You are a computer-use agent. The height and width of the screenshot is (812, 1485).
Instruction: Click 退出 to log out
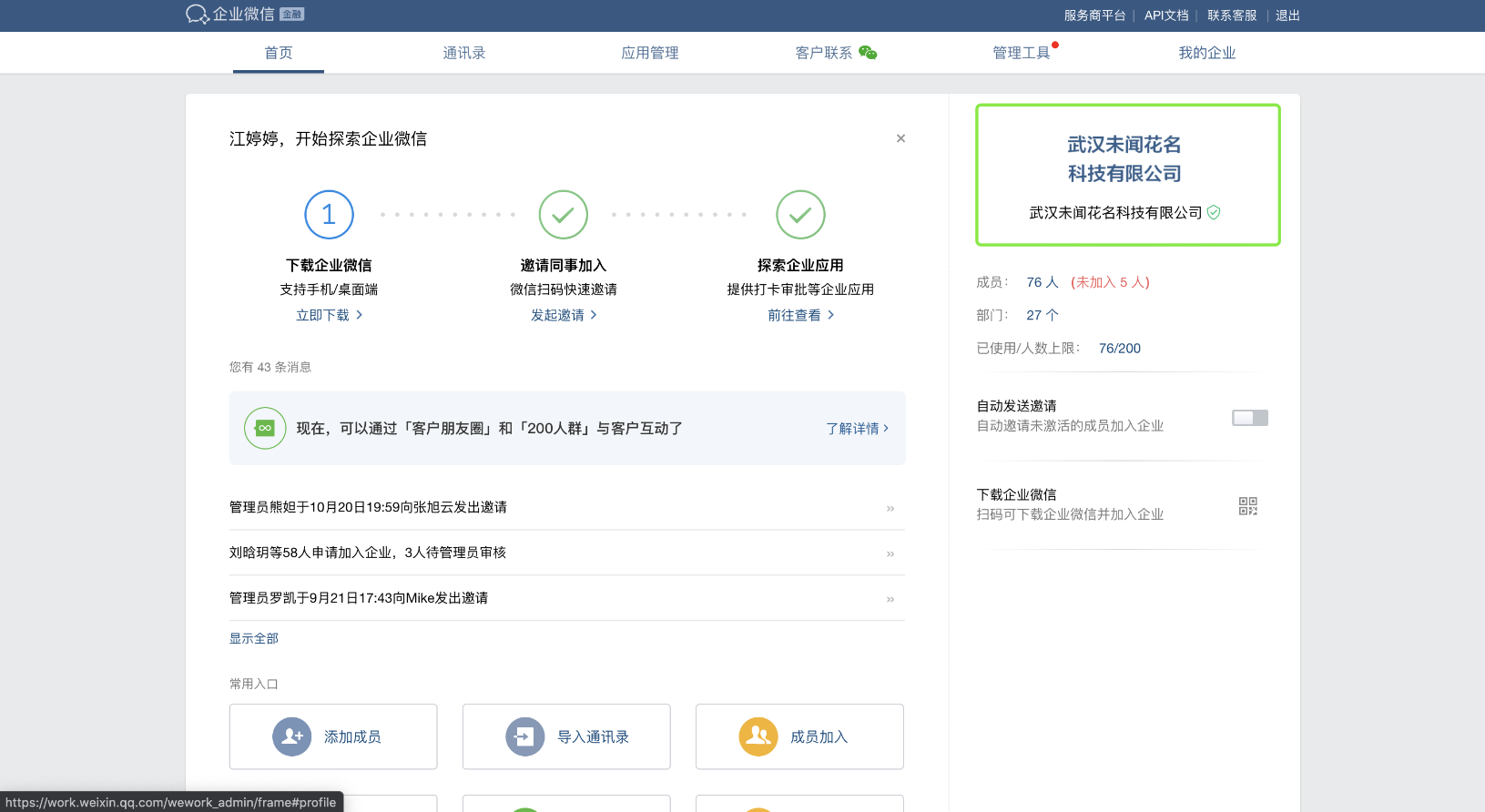[x=1287, y=15]
